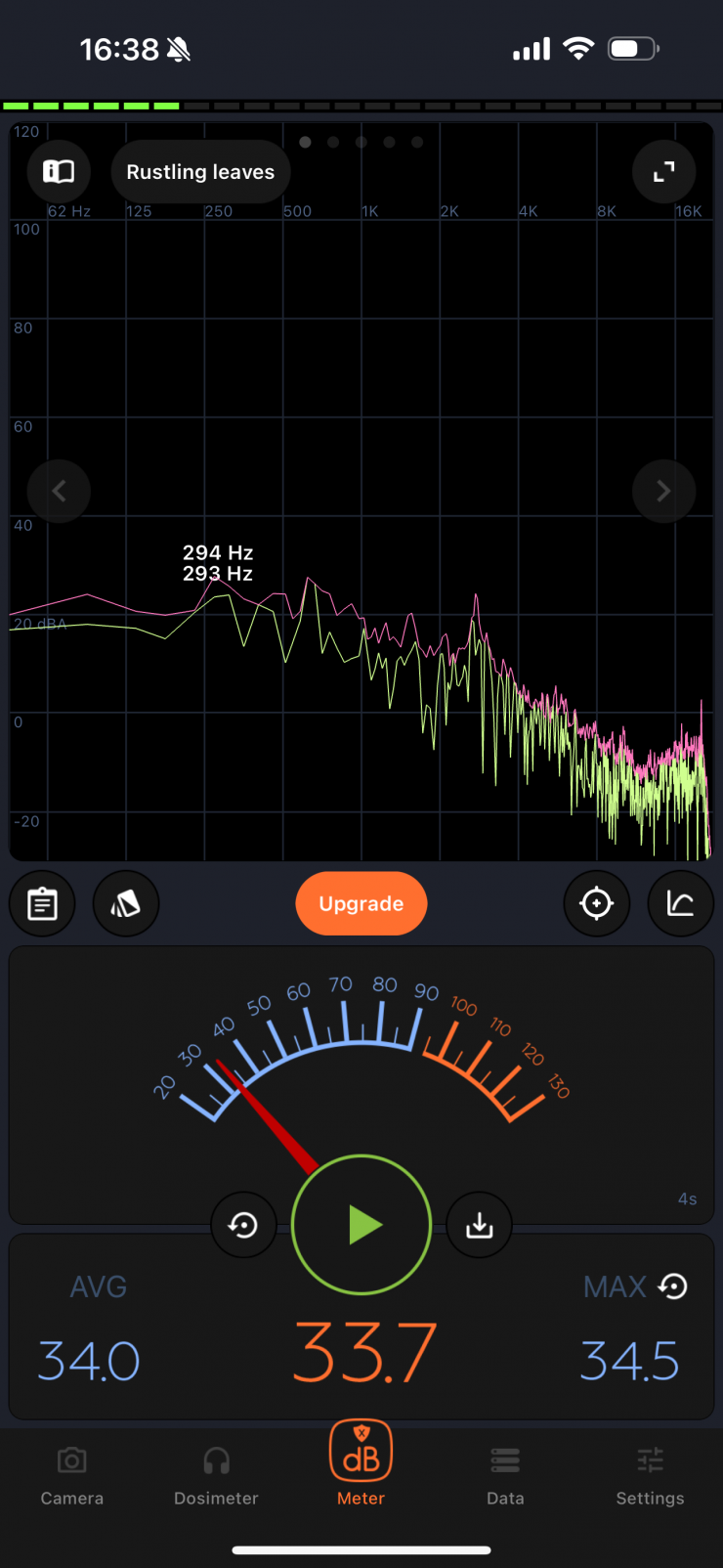This screenshot has height=1568, width=723.
Task: Go to previous chart with left chevron
Action: point(59,491)
